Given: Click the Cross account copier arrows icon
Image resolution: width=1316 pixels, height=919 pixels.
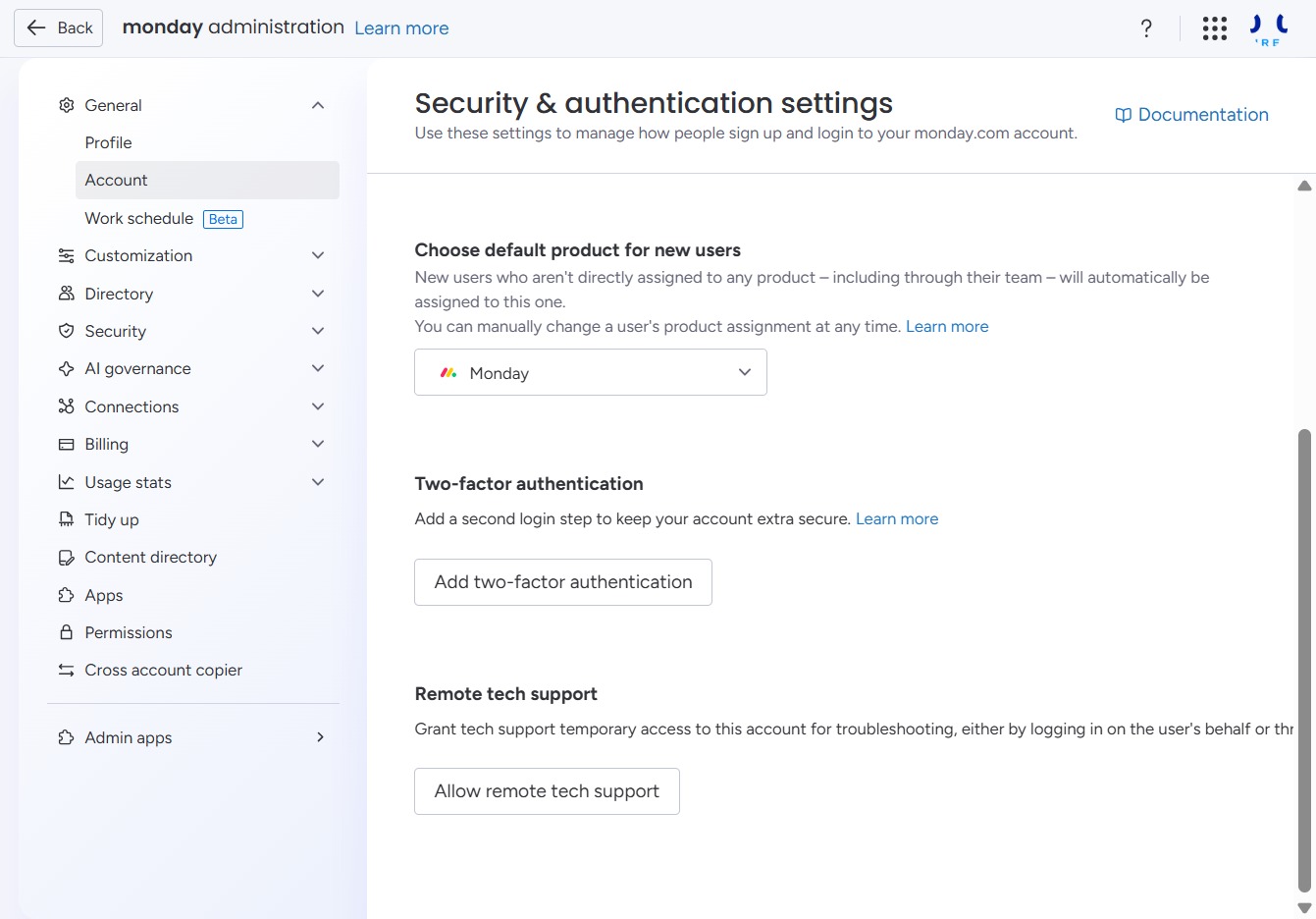Looking at the screenshot, I should pyautogui.click(x=67, y=670).
